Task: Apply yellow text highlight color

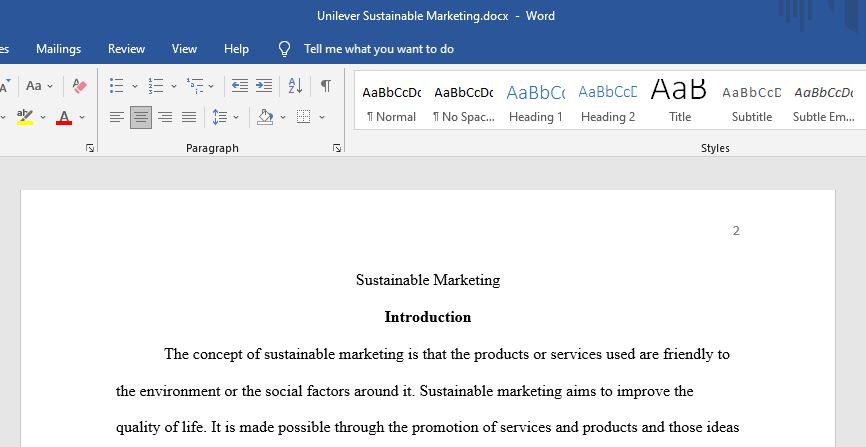Action: pyautogui.click(x=25, y=117)
